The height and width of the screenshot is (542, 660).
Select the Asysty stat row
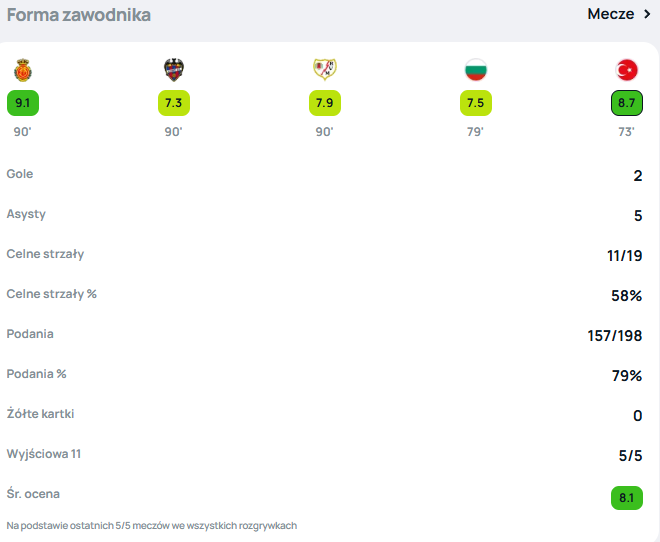click(325, 215)
